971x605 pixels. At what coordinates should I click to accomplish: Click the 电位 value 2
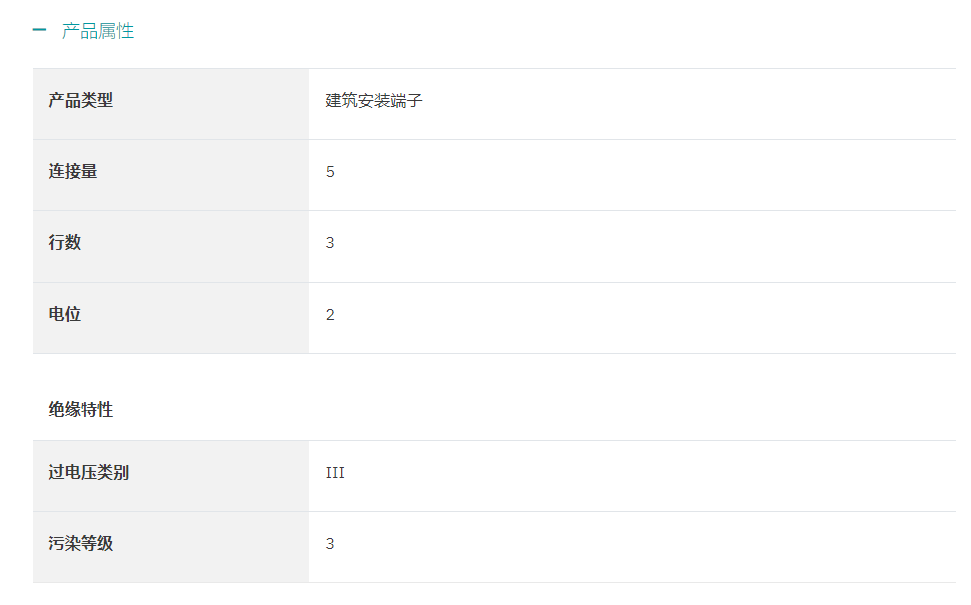point(330,315)
